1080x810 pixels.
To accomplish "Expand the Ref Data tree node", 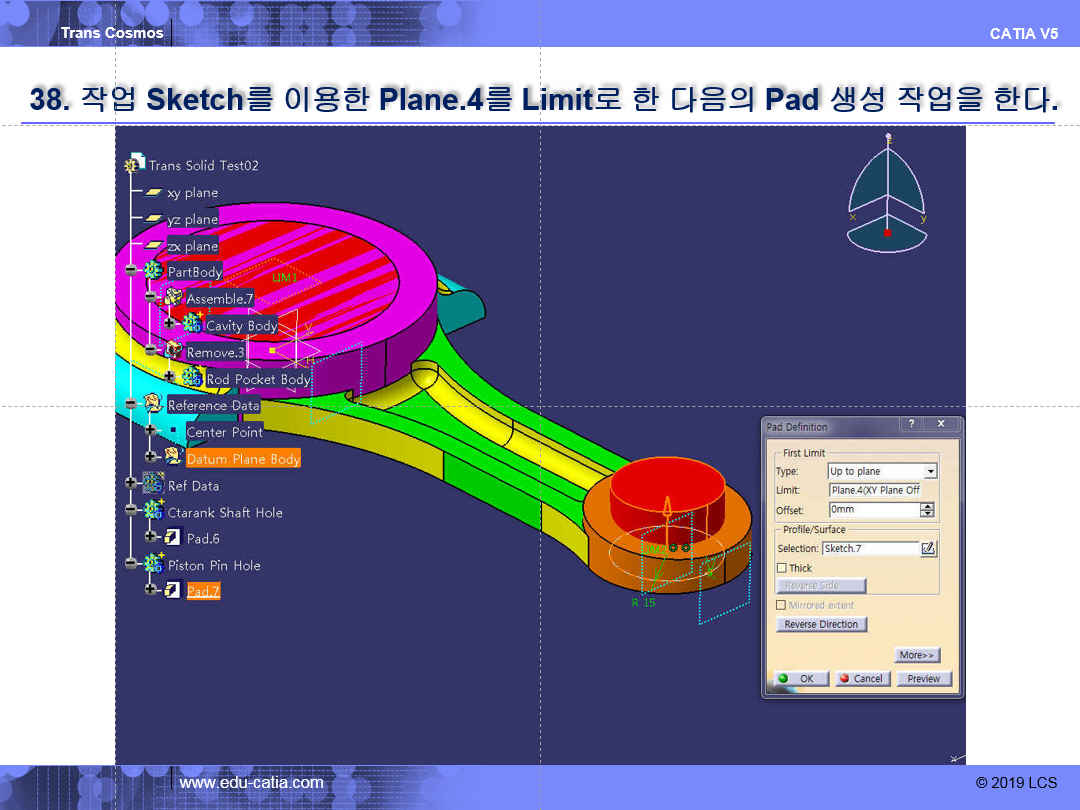I will click(131, 485).
